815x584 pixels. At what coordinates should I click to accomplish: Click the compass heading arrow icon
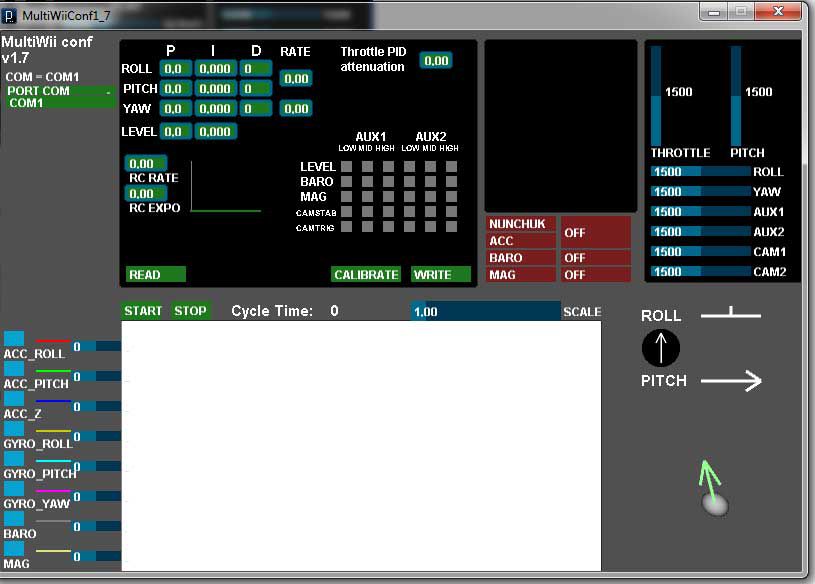click(x=661, y=348)
